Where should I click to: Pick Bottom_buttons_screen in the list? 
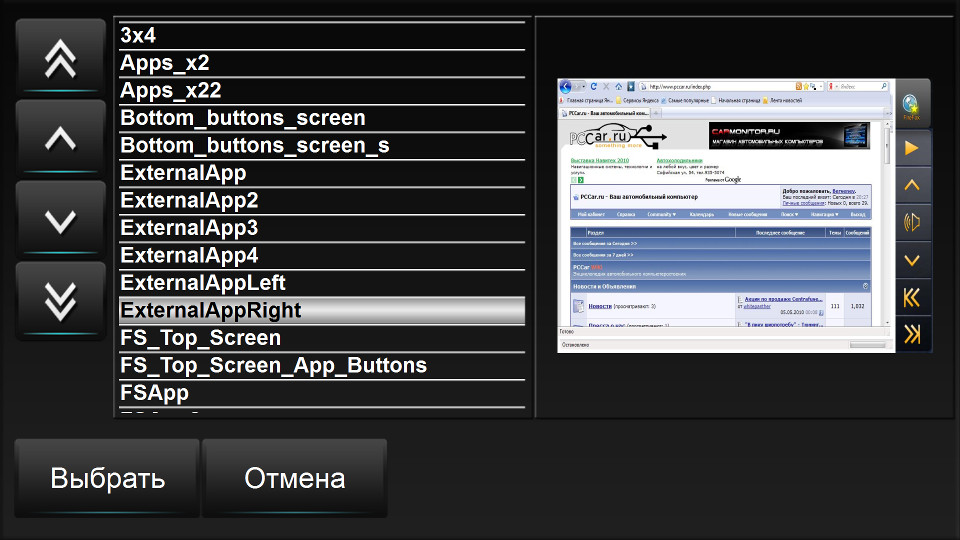[x=321, y=118]
